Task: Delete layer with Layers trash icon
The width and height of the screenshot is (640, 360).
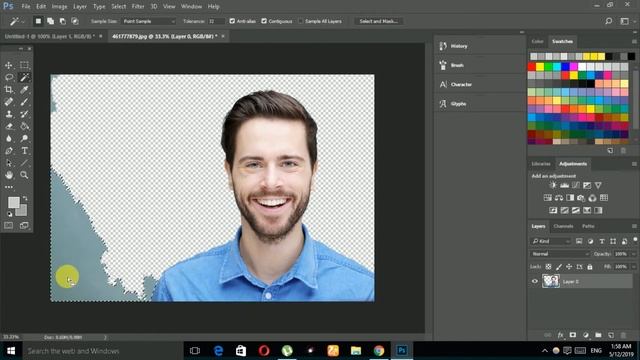Action: point(623,335)
